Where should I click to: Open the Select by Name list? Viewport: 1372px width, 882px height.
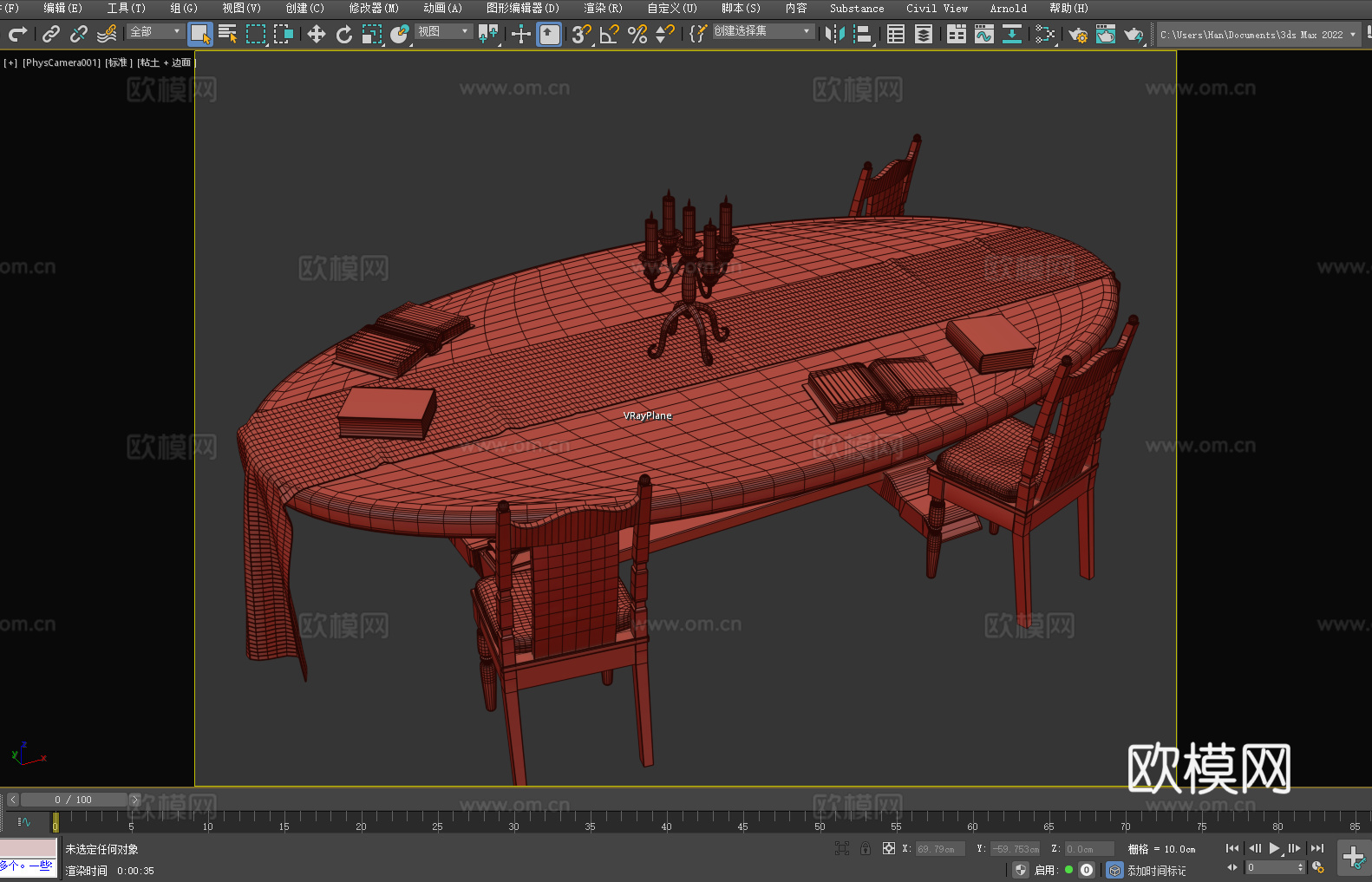click(228, 34)
